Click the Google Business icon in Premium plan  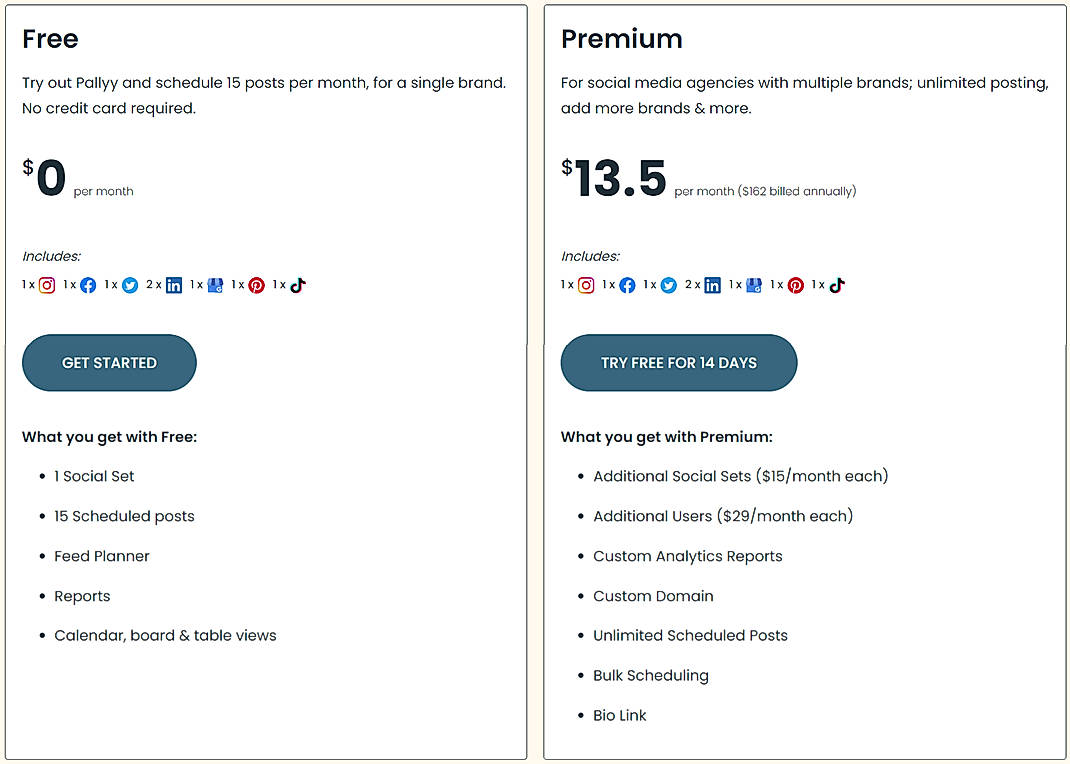(x=754, y=285)
